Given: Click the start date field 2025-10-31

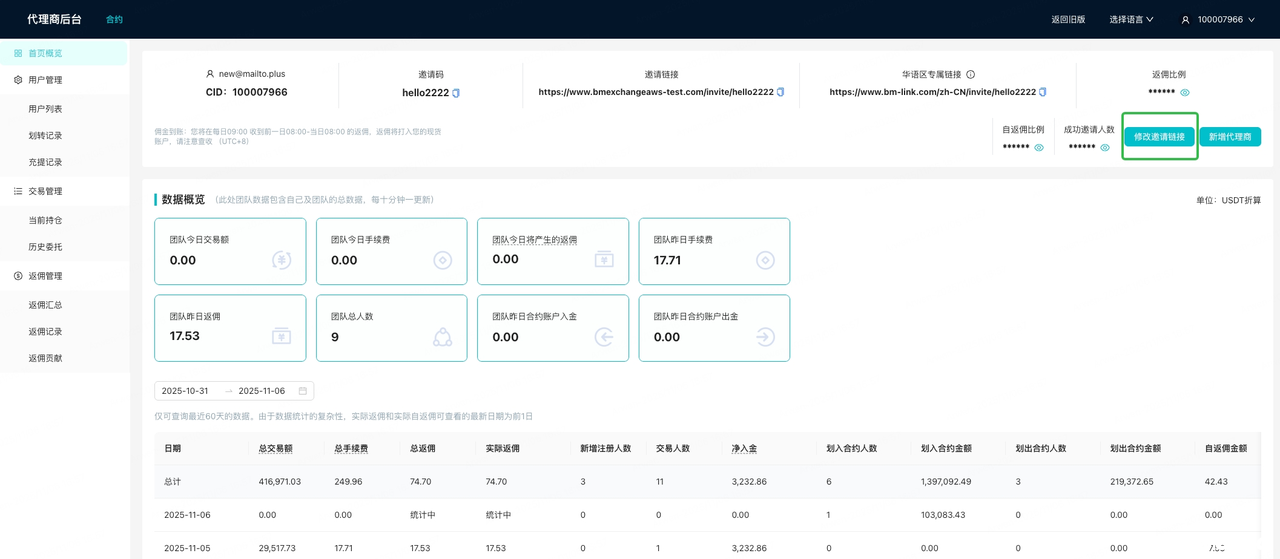Looking at the screenshot, I should pos(185,391).
